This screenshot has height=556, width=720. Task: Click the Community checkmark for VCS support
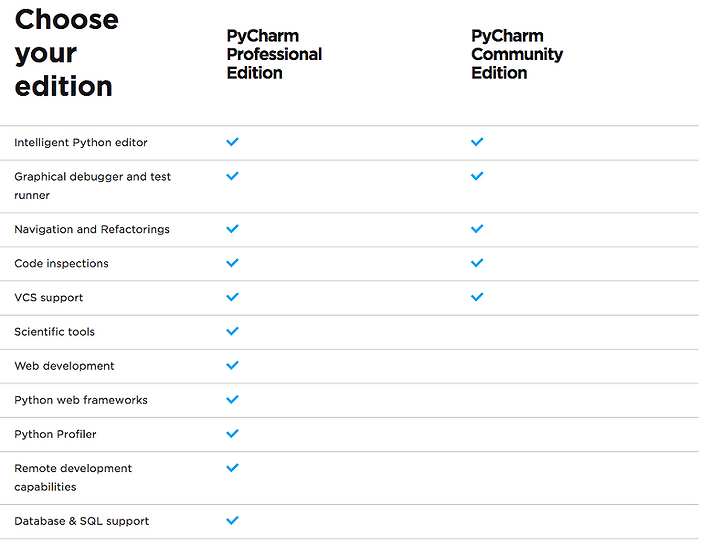(x=477, y=297)
